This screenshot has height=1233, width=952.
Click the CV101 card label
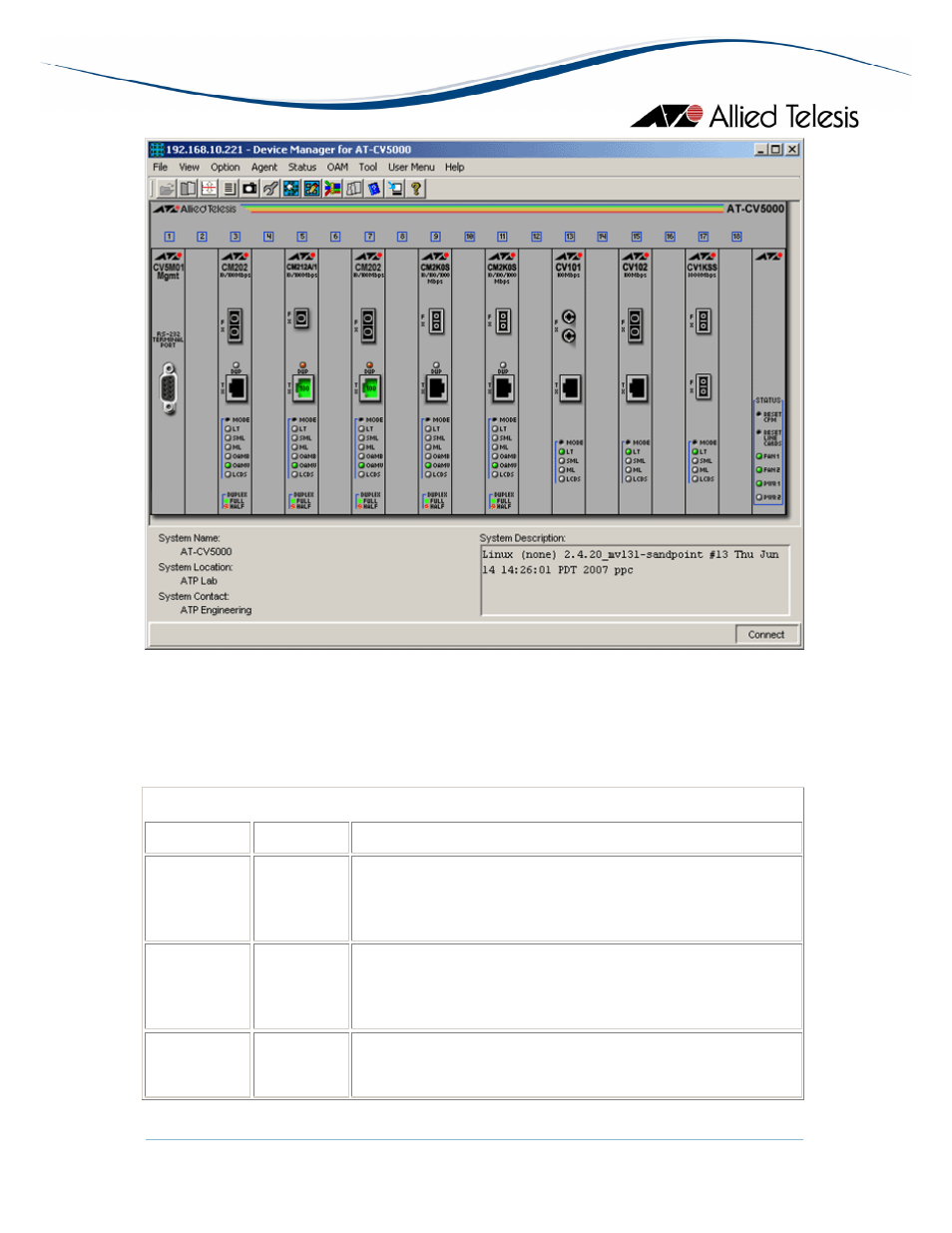point(569,268)
